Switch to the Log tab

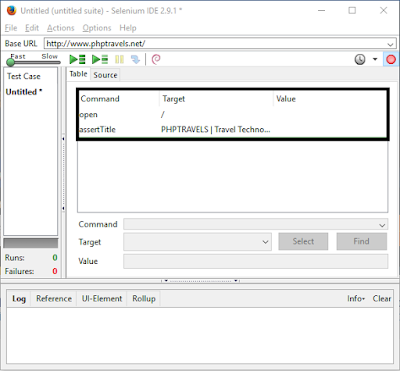point(19,299)
